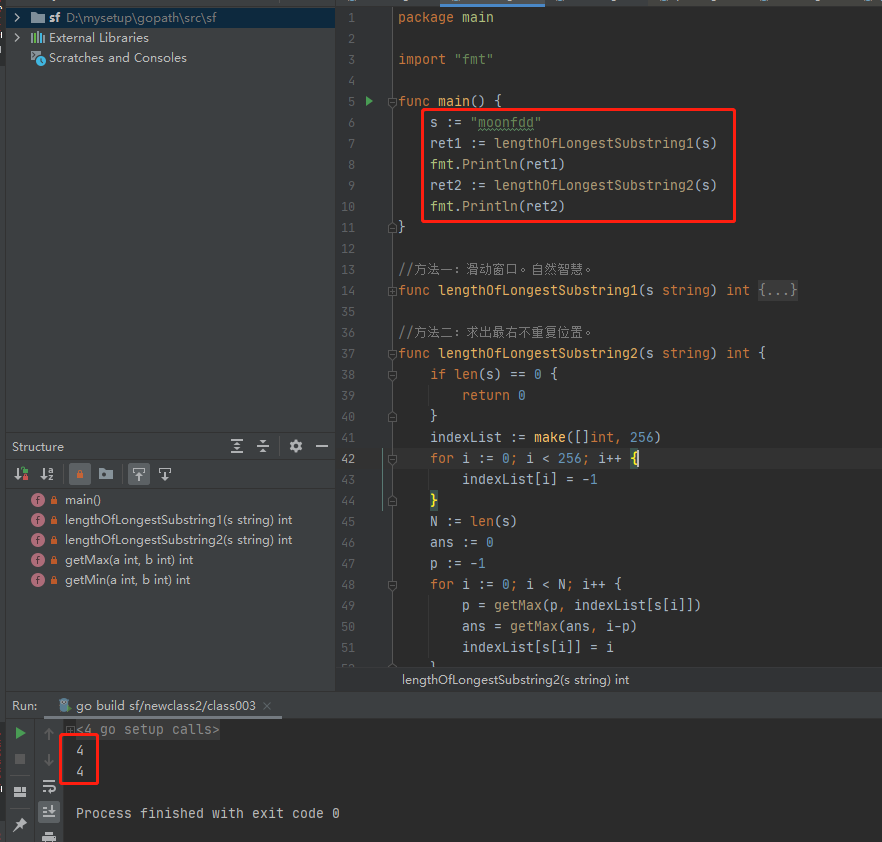882x842 pixels.
Task: Toggle group by file icon in Structure
Action: [106, 474]
